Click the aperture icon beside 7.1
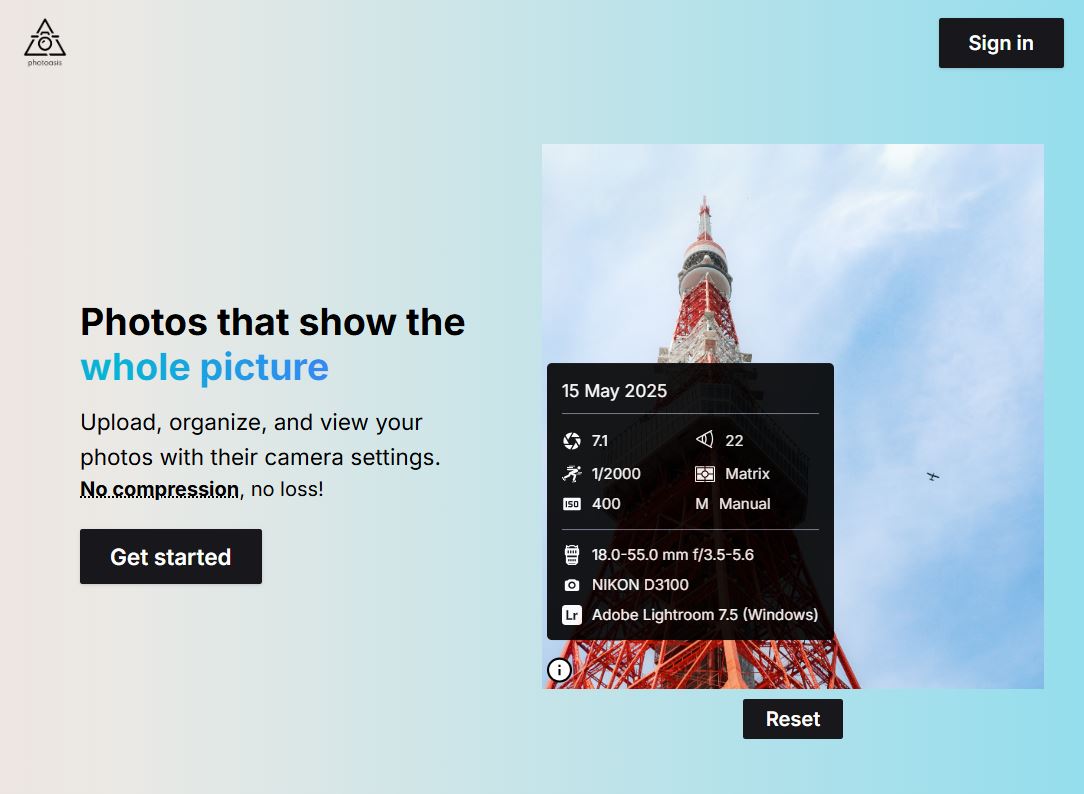The image size is (1084, 794). [570, 440]
